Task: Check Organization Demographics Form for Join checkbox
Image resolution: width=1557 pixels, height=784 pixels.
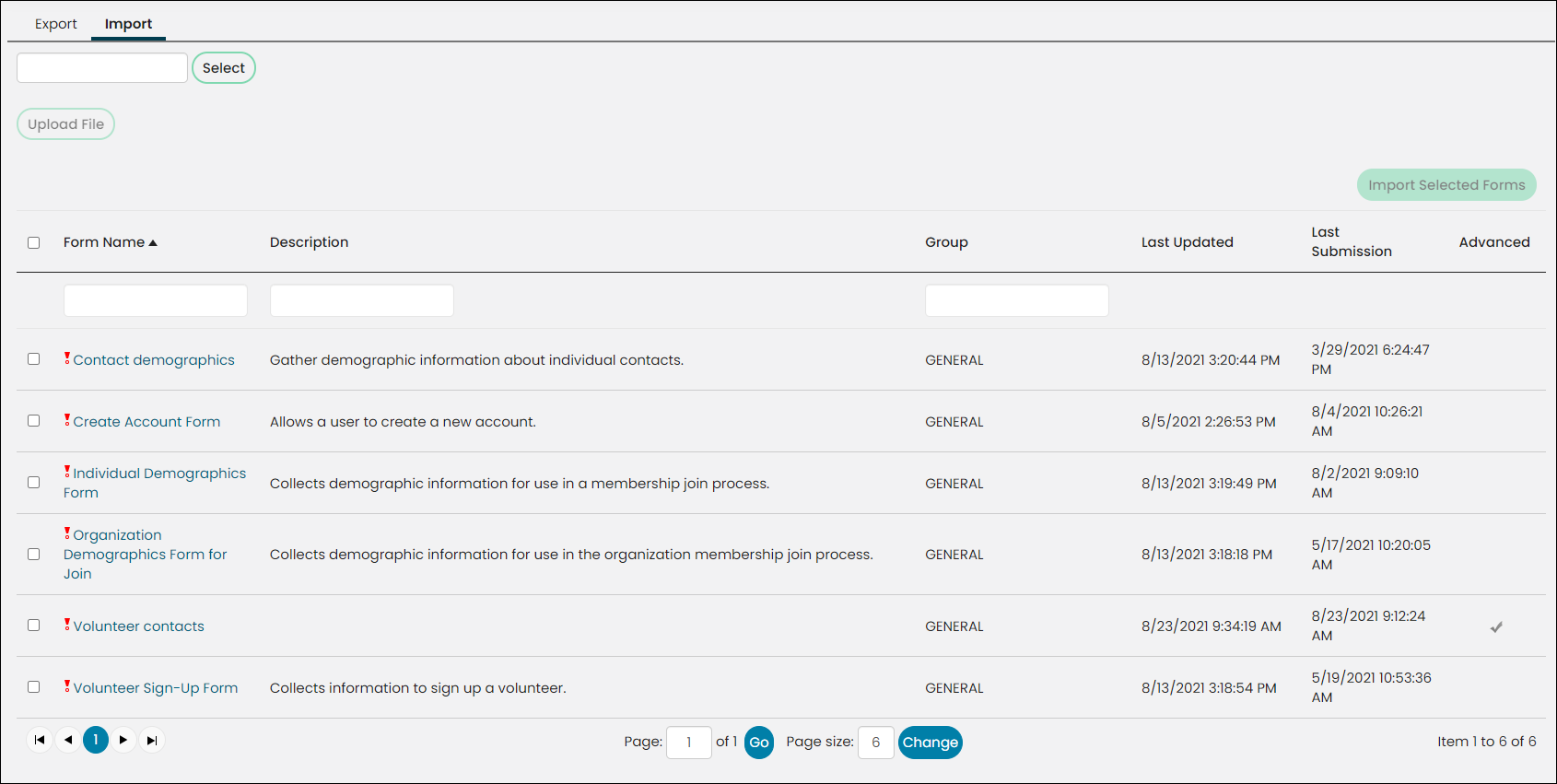Action: 34,554
